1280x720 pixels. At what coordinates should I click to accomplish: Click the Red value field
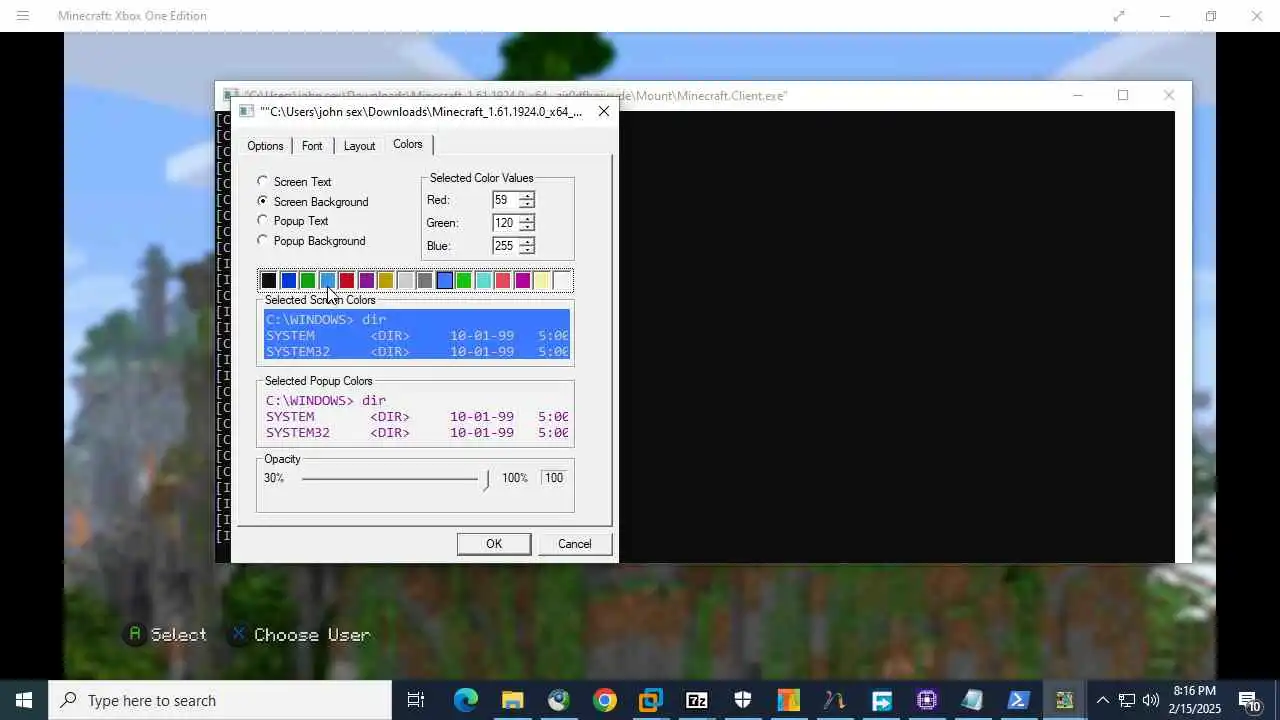505,200
